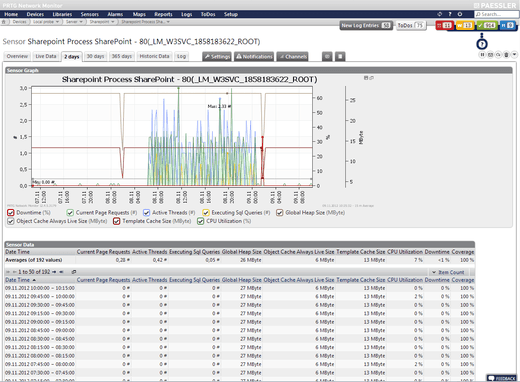Click the comments icon button after Channels
The image size is (520, 382).
click(327, 56)
